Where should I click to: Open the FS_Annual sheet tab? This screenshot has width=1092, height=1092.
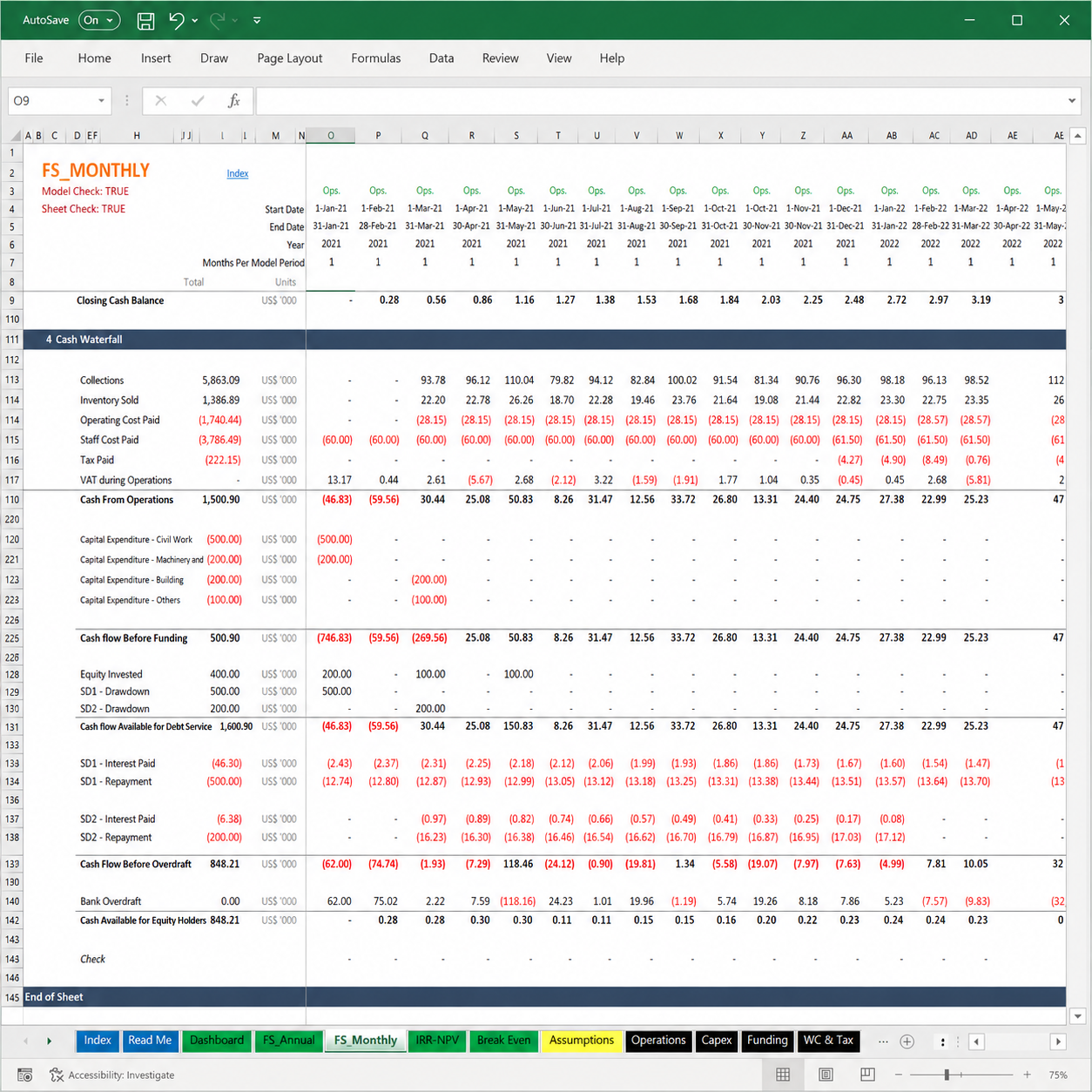pos(288,1041)
